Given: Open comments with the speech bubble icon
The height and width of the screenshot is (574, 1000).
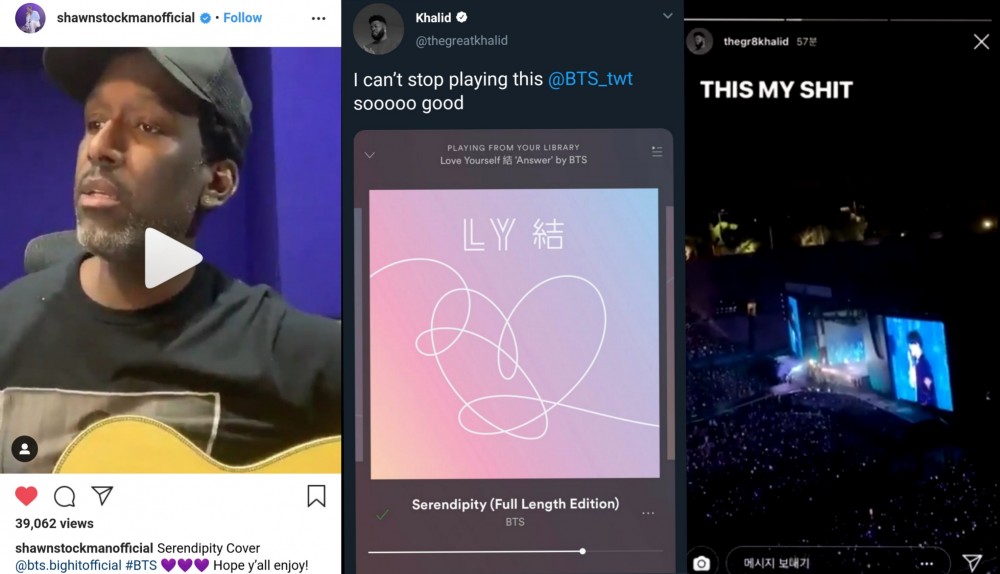Looking at the screenshot, I should [64, 496].
